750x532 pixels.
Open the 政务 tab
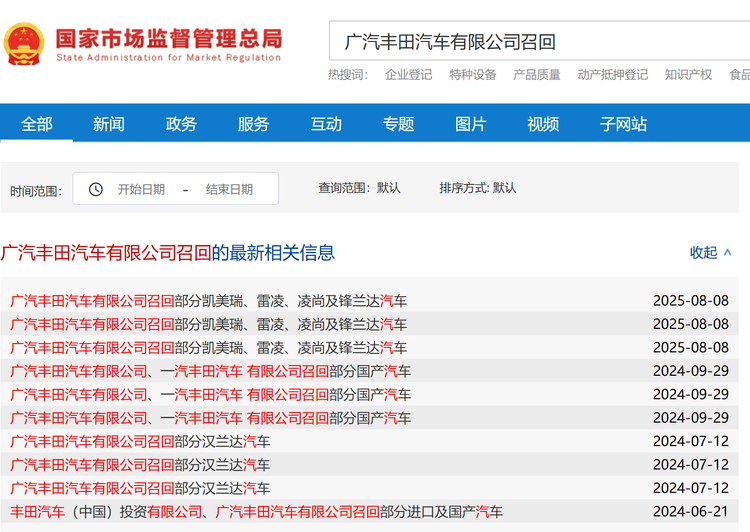click(181, 124)
